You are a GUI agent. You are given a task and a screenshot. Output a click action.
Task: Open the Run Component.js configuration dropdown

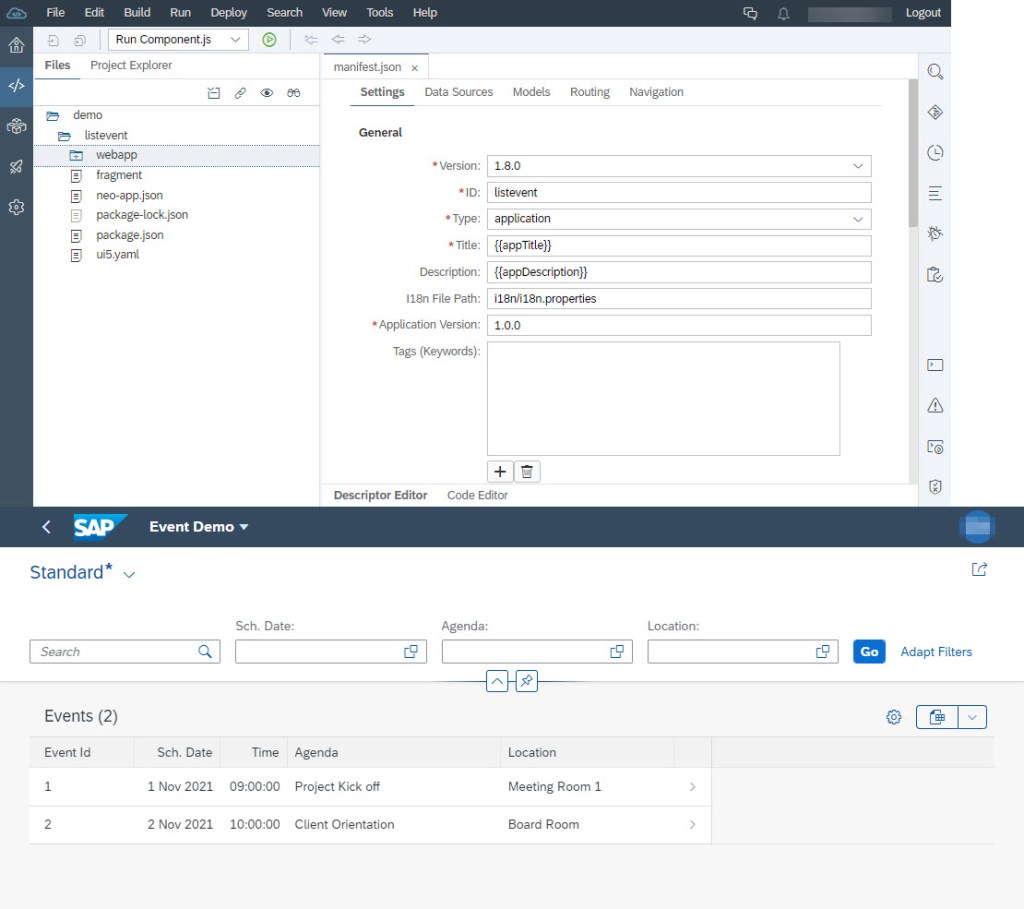click(234, 39)
